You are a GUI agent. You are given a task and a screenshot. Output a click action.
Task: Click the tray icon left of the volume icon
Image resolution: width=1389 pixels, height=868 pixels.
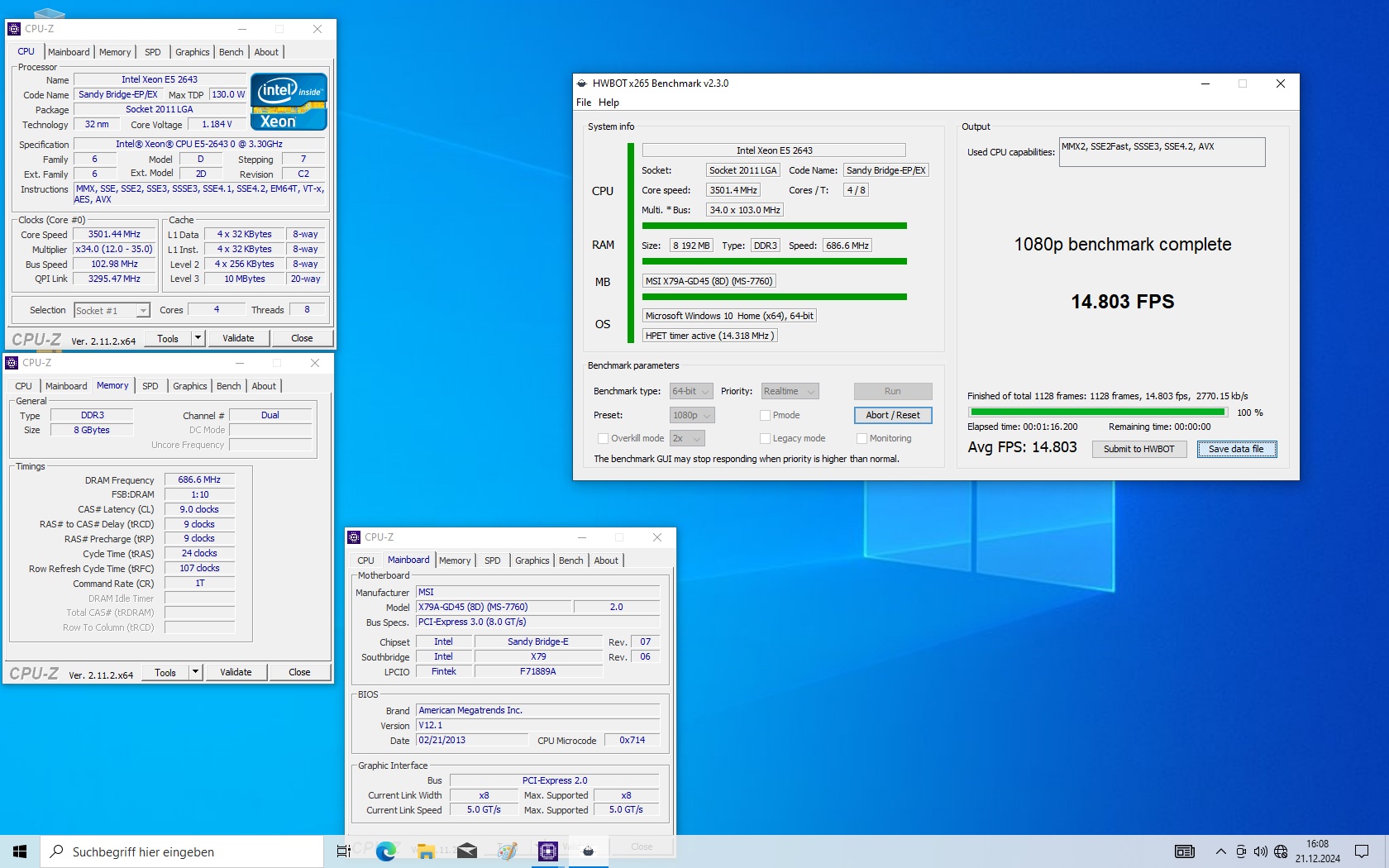[1240, 851]
